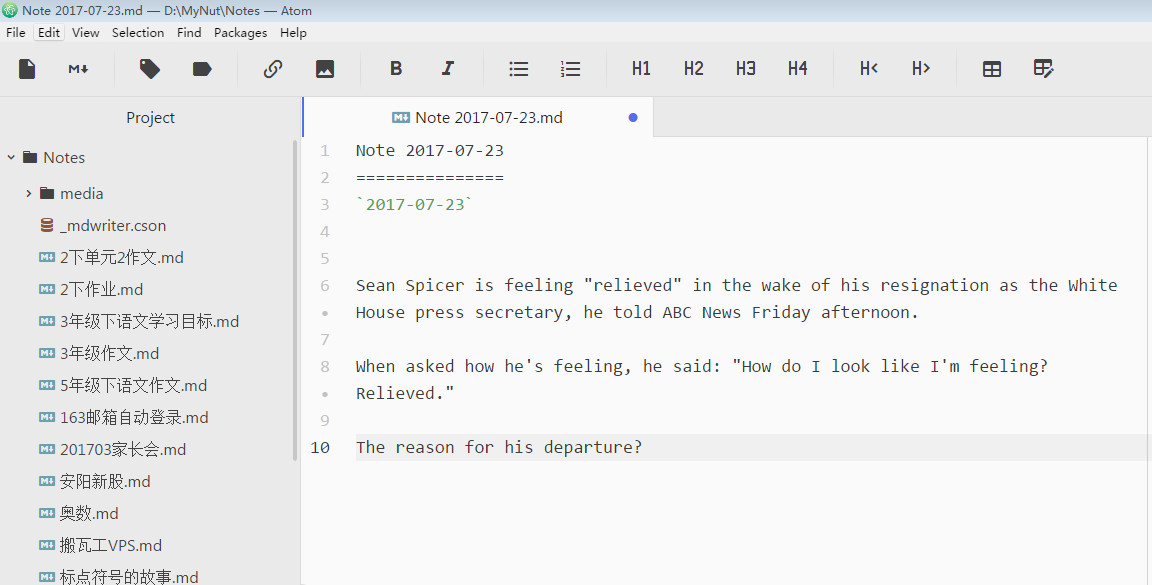Click line number 10 in gutter
Image resolution: width=1152 pixels, height=585 pixels.
(320, 448)
